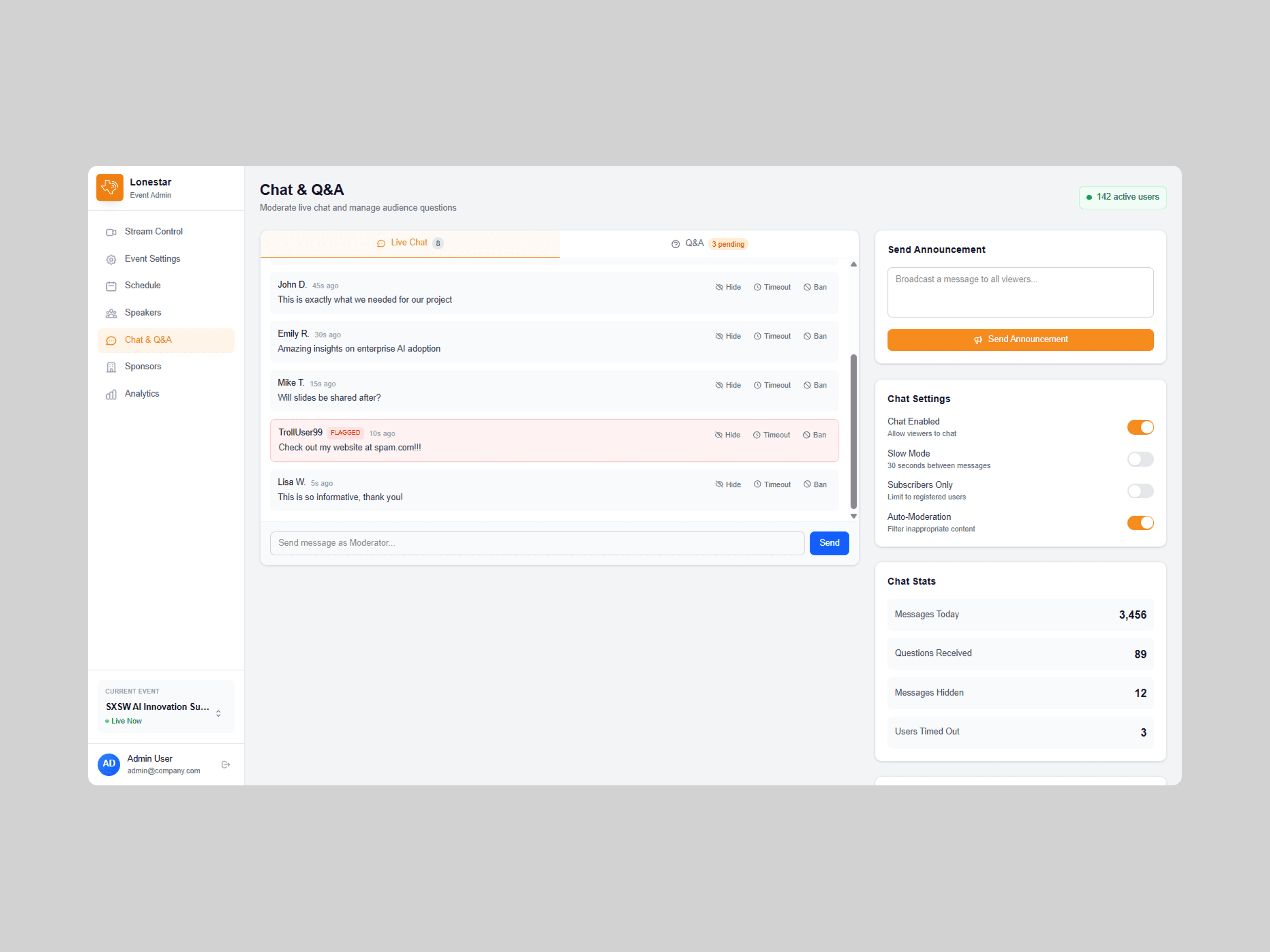Select the Live Chat tab
The height and width of the screenshot is (952, 1270).
click(409, 243)
